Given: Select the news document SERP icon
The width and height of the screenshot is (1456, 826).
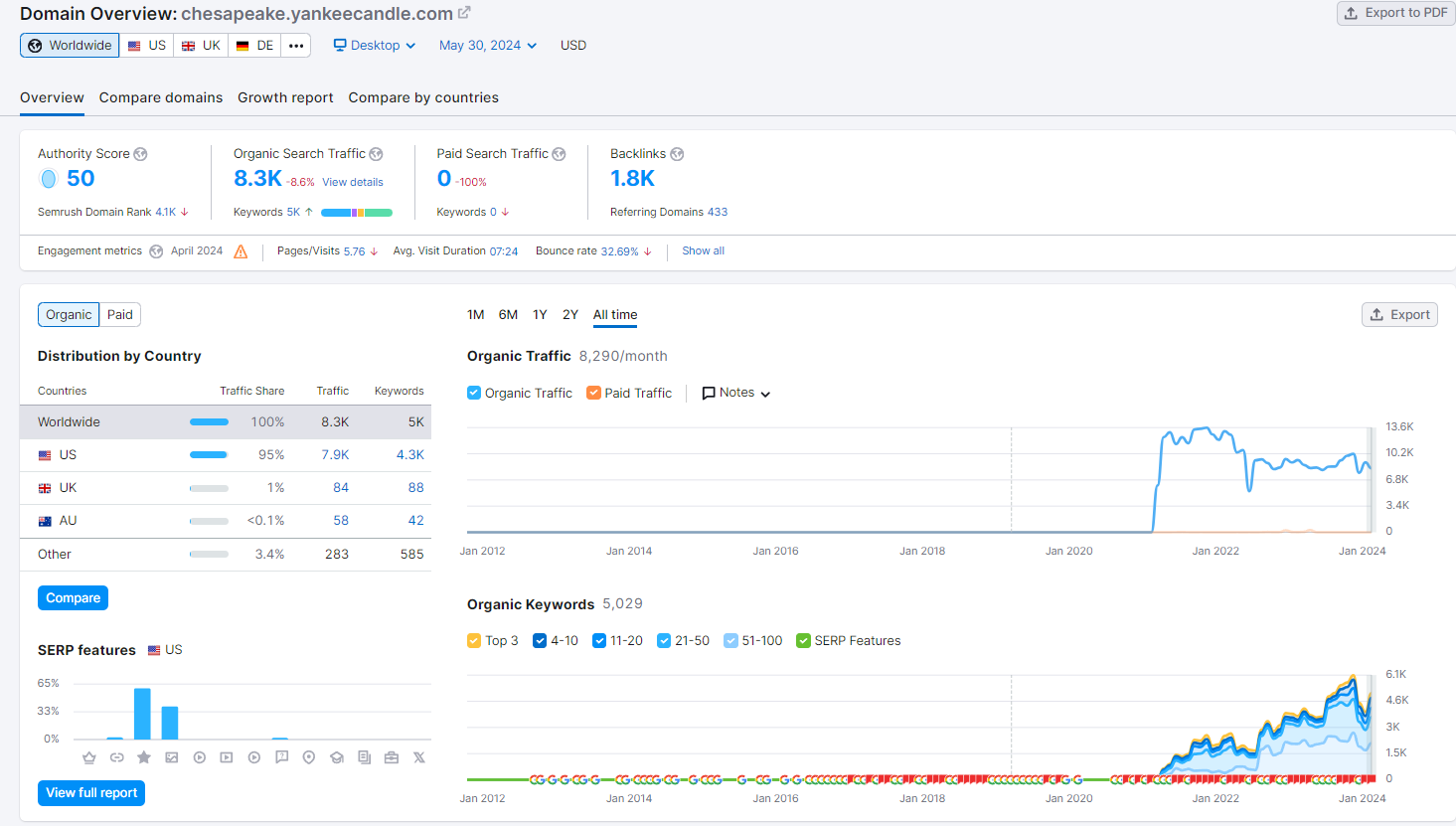Looking at the screenshot, I should coord(364,757).
